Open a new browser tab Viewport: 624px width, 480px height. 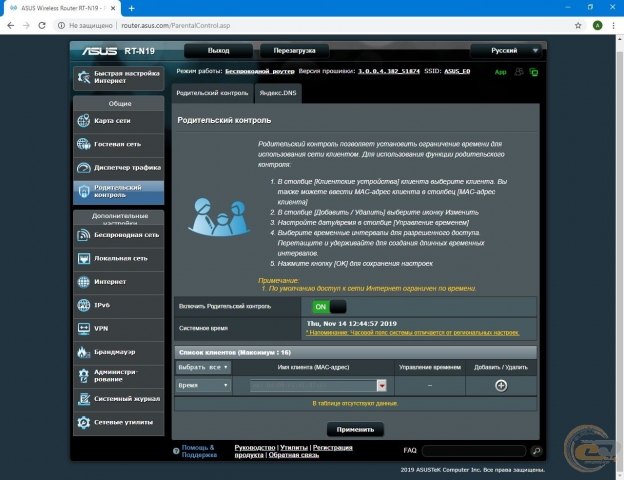[x=132, y=8]
